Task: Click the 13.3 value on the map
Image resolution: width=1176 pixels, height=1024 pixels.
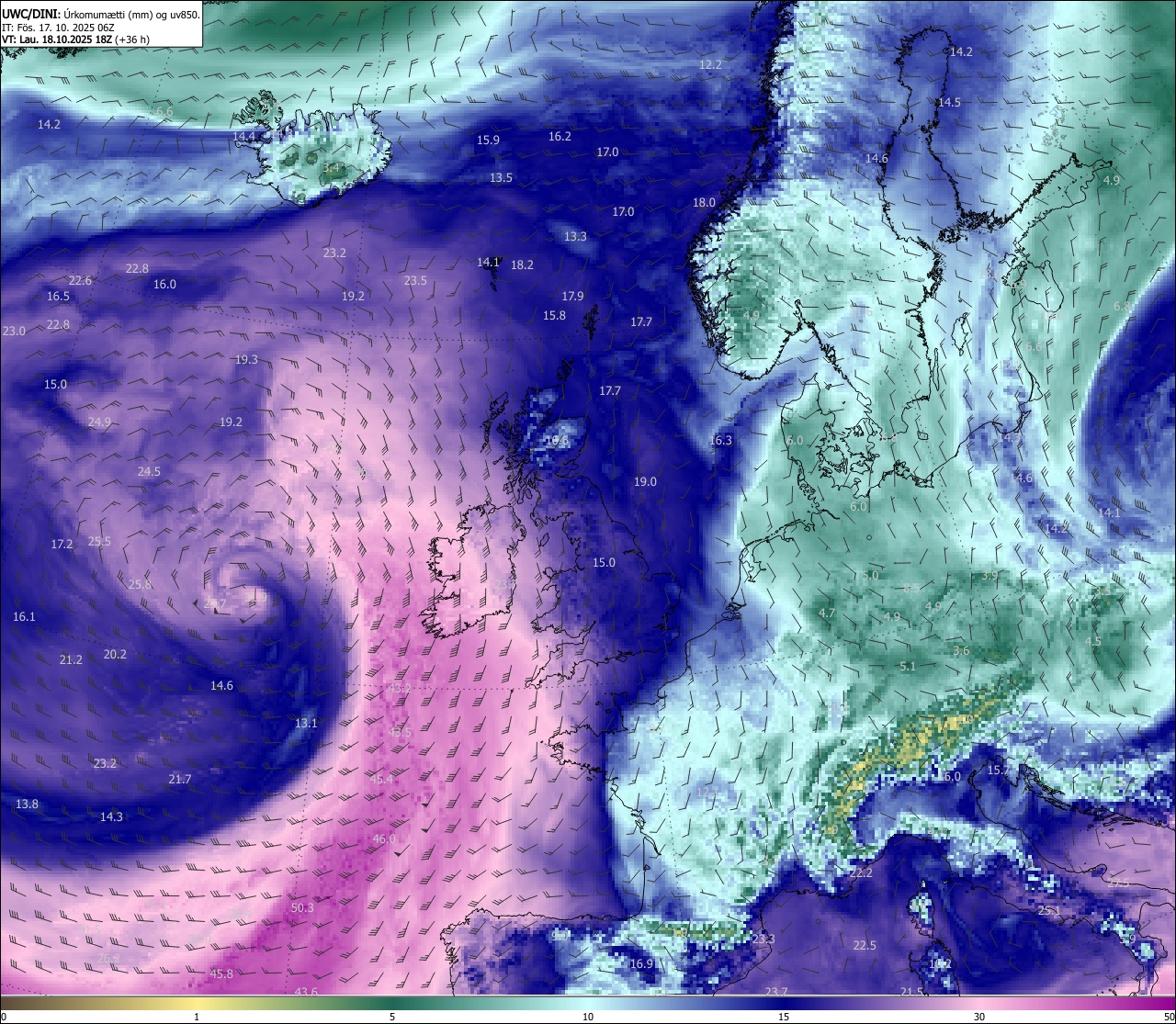Action: [x=575, y=237]
